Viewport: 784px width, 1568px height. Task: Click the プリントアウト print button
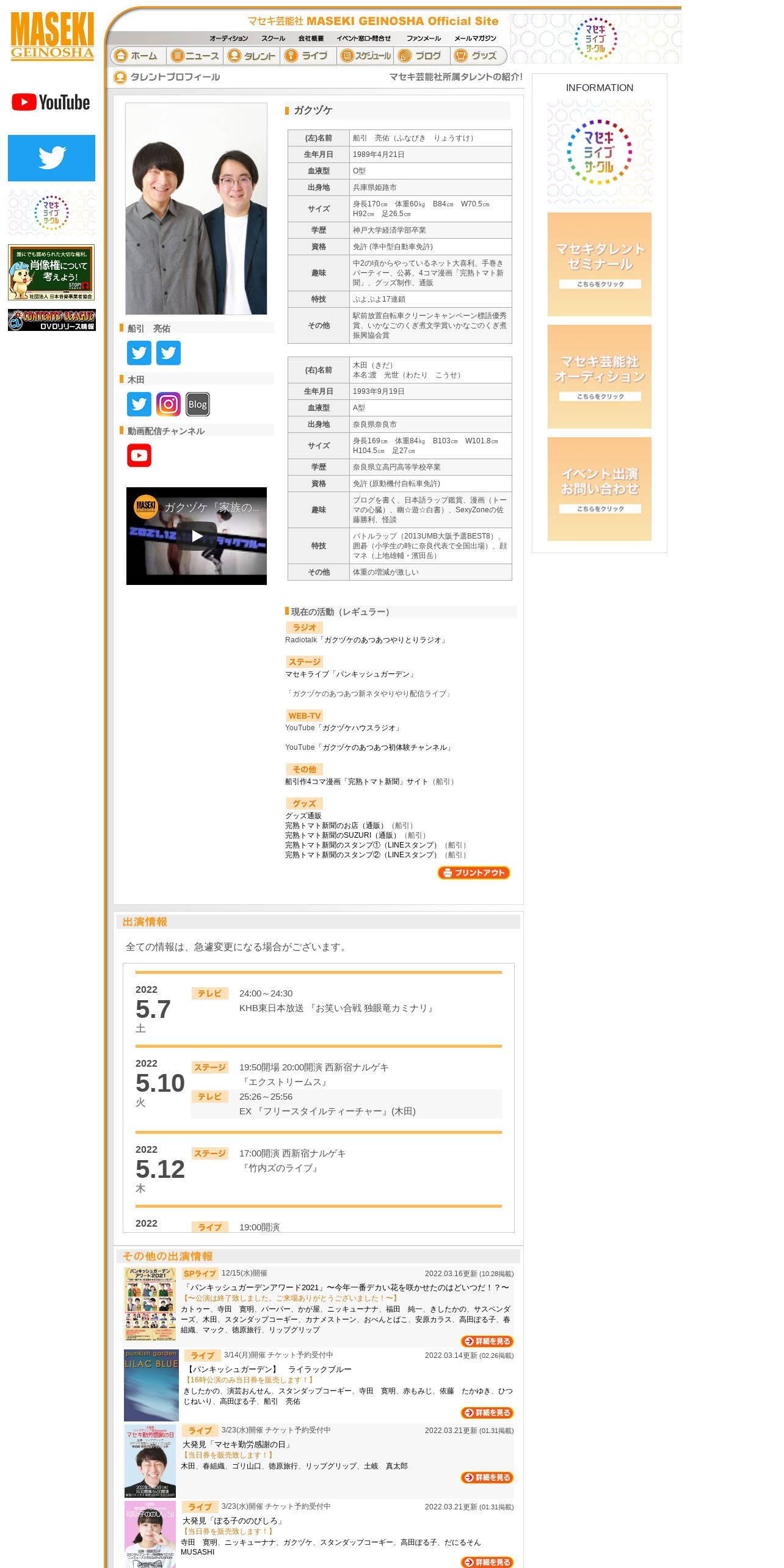click(474, 873)
